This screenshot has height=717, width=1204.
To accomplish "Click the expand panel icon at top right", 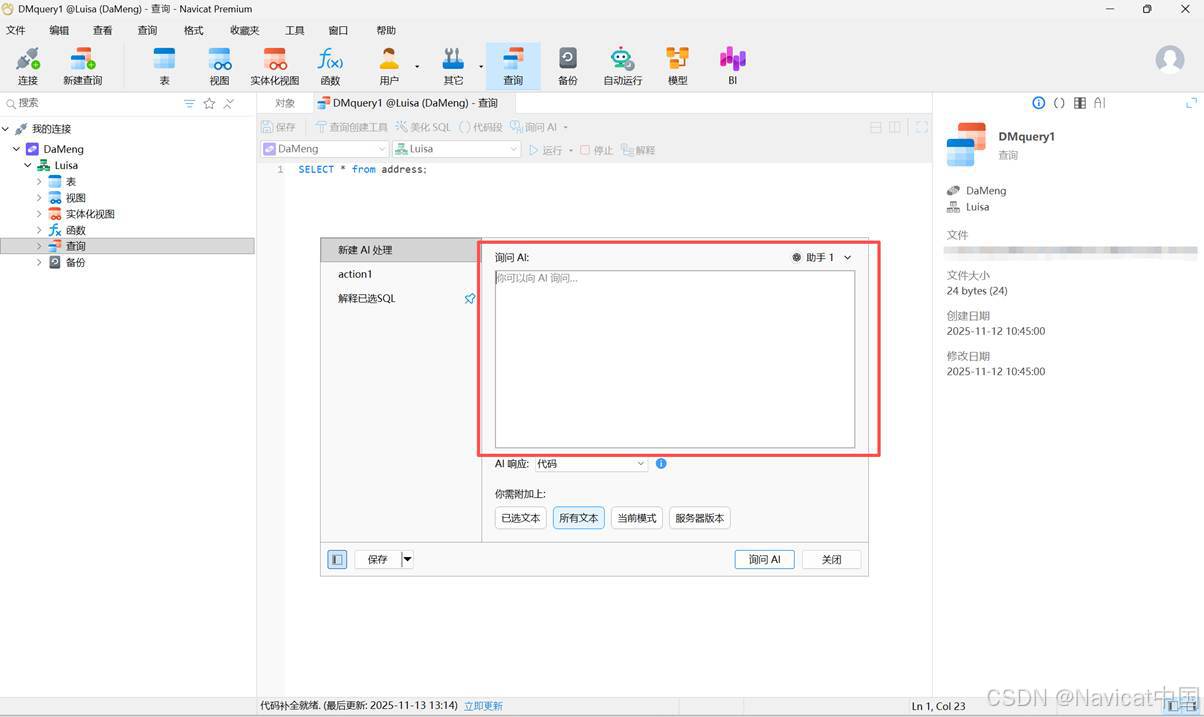I will click(1191, 103).
